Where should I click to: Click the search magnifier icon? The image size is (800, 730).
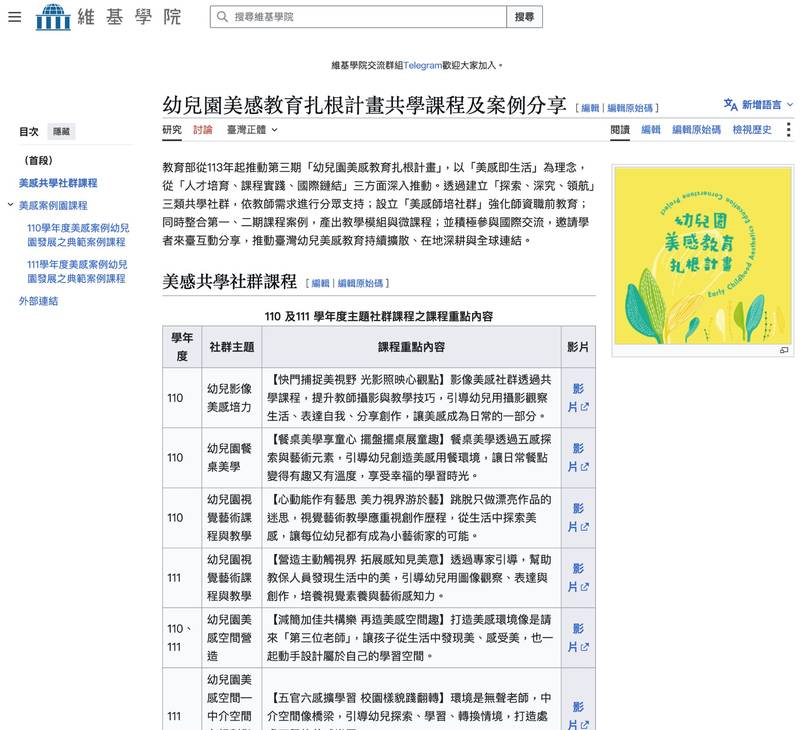tap(222, 17)
